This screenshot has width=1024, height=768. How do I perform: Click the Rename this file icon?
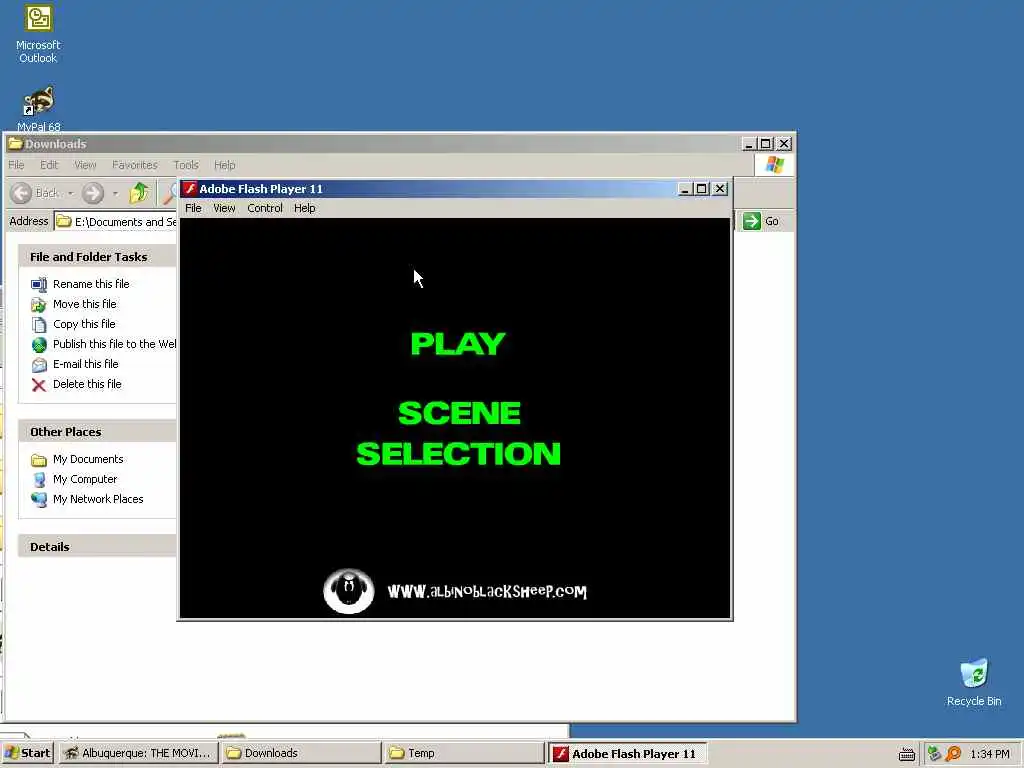[39, 285]
